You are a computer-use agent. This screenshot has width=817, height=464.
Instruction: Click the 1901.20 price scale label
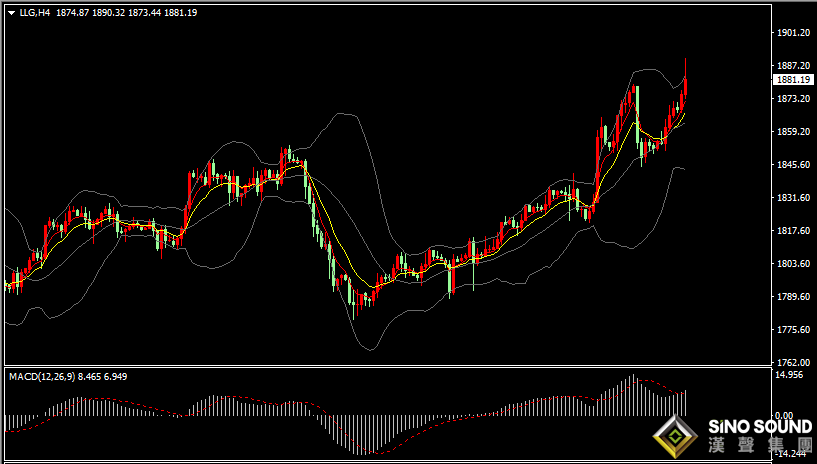click(793, 32)
